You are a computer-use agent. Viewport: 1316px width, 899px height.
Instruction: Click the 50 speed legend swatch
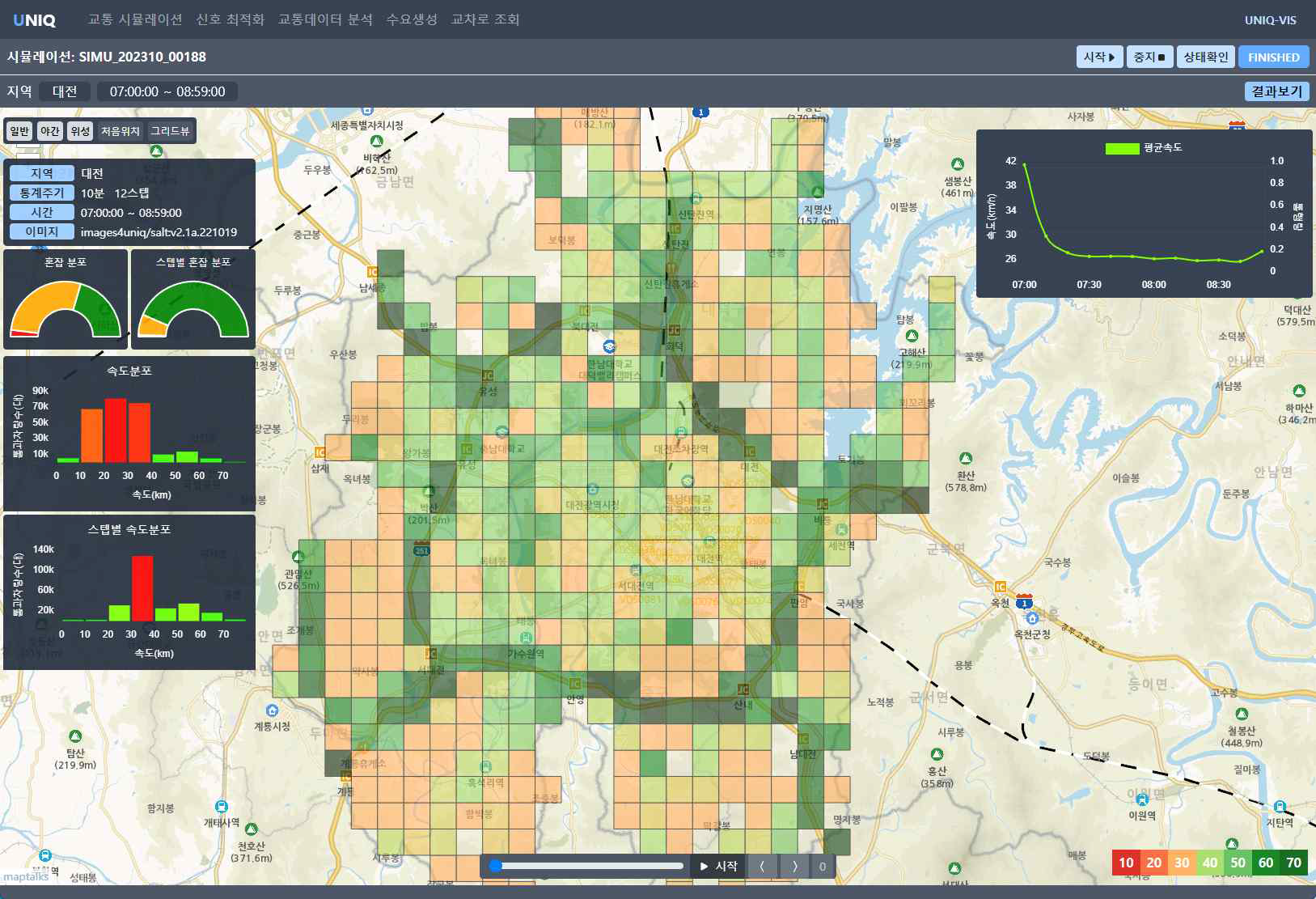(x=1238, y=863)
